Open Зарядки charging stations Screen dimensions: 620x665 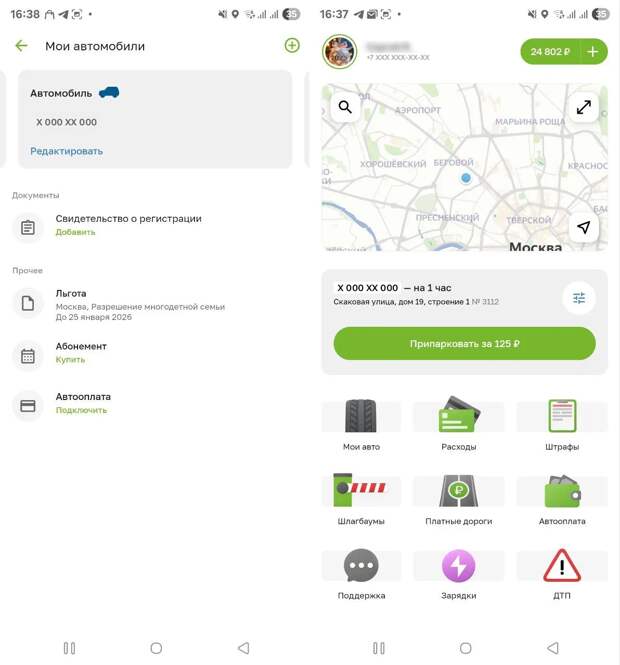pos(458,566)
